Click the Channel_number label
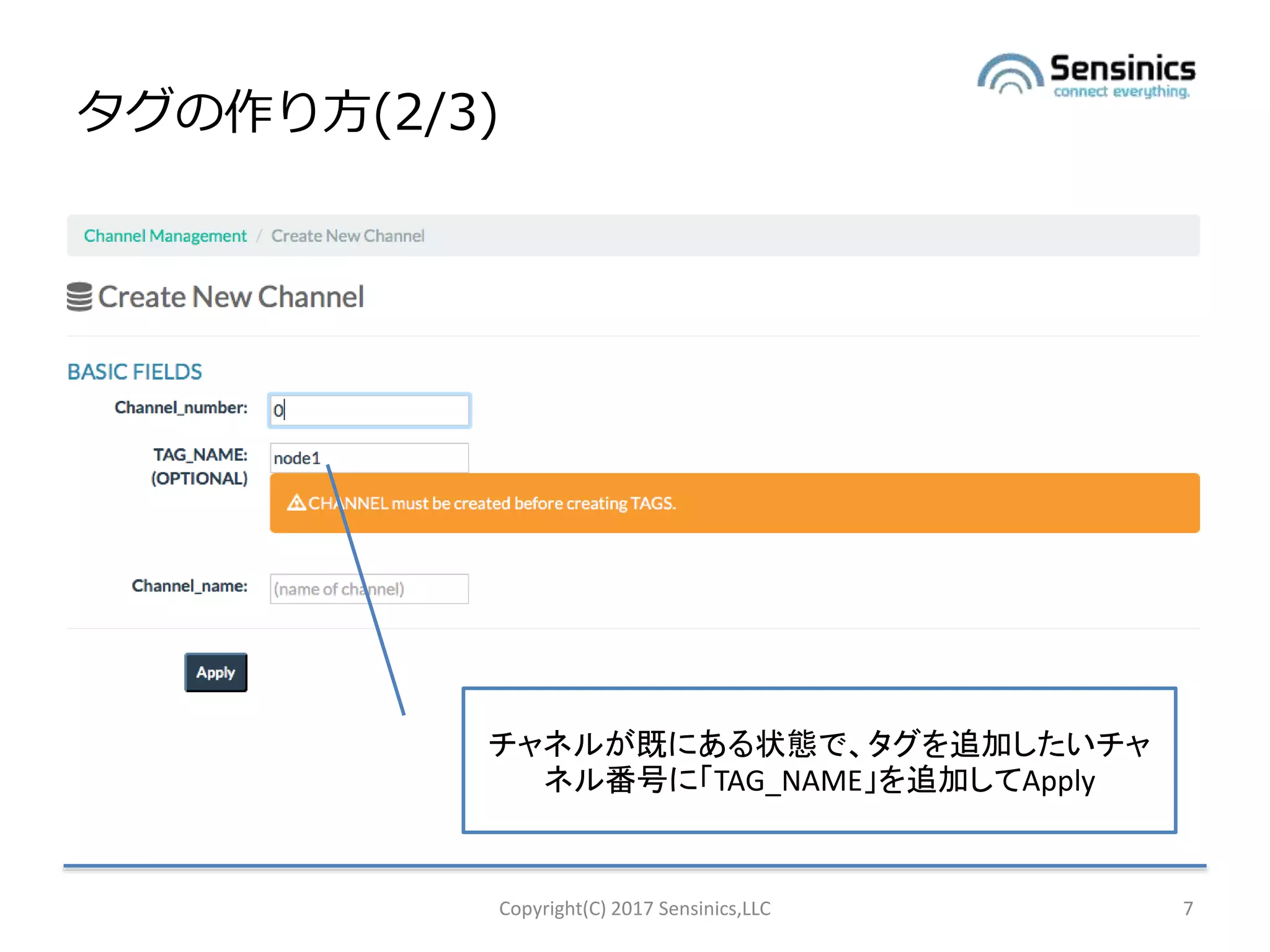 click(180, 408)
